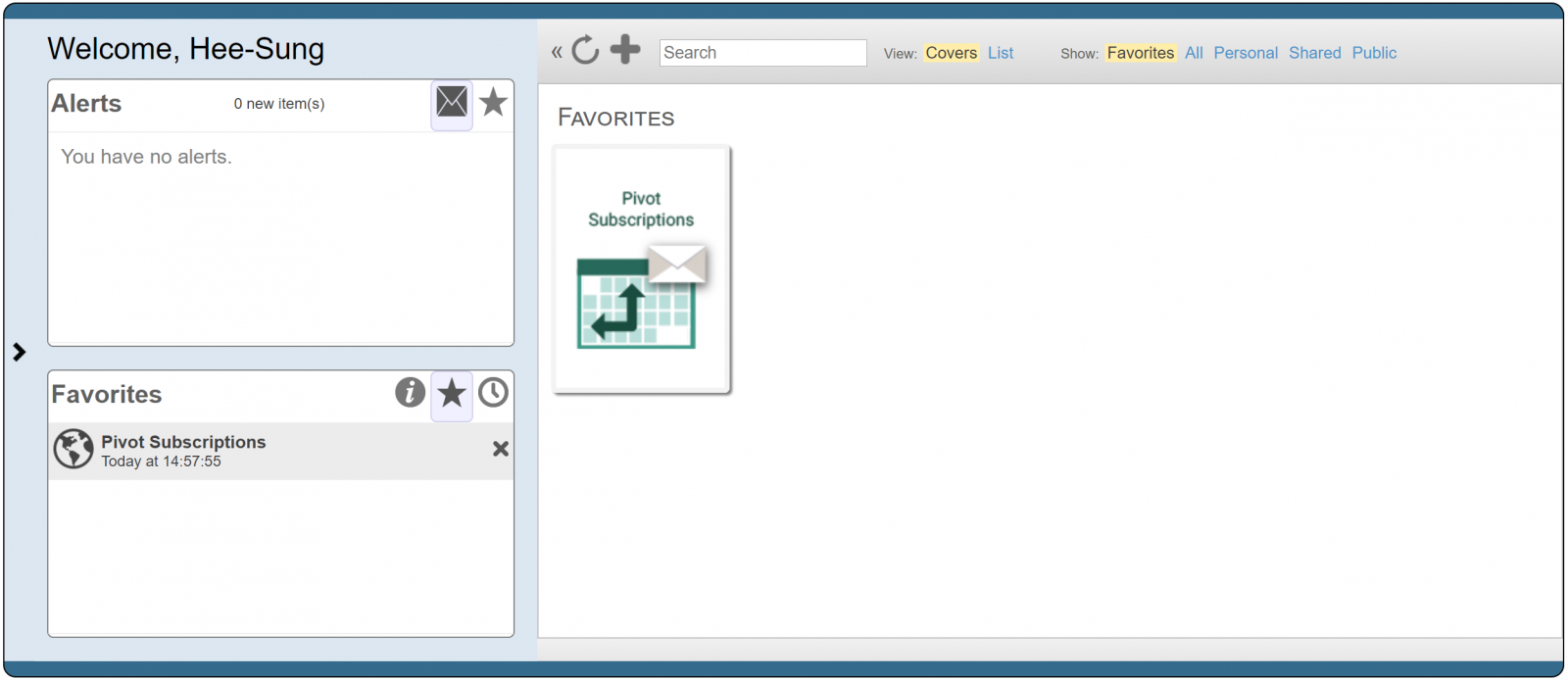The height and width of the screenshot is (680, 1568).
Task: Add a new item with plus icon
Action: click(625, 49)
